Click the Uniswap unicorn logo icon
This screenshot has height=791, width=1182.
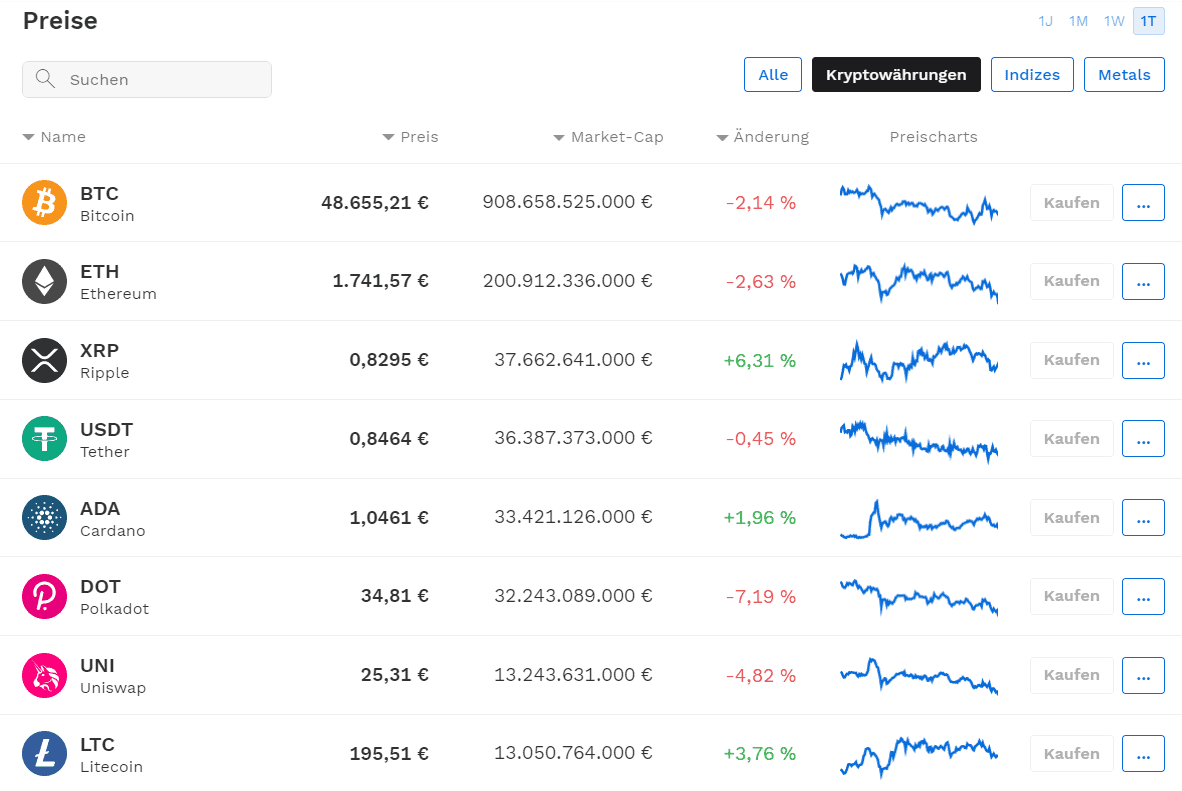tap(44, 676)
